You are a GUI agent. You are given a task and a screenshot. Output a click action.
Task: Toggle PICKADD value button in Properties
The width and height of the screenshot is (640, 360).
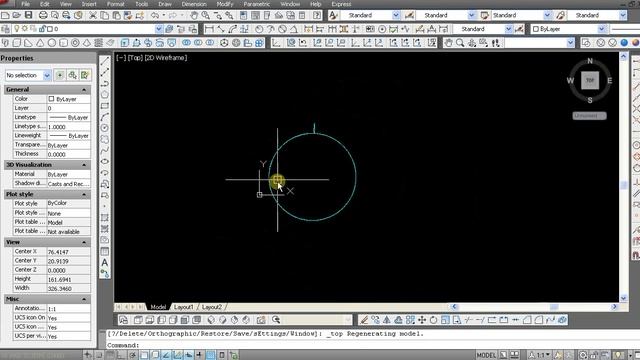60,75
